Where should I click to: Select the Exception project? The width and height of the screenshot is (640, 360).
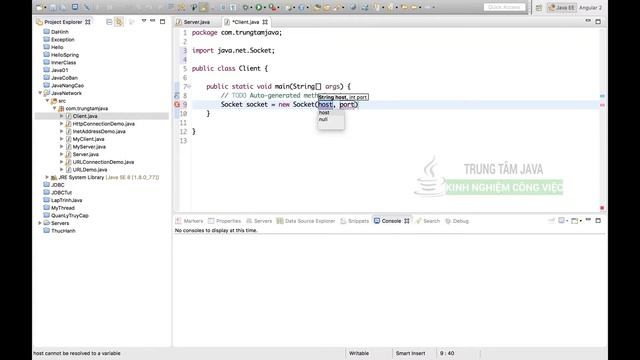pos(62,40)
